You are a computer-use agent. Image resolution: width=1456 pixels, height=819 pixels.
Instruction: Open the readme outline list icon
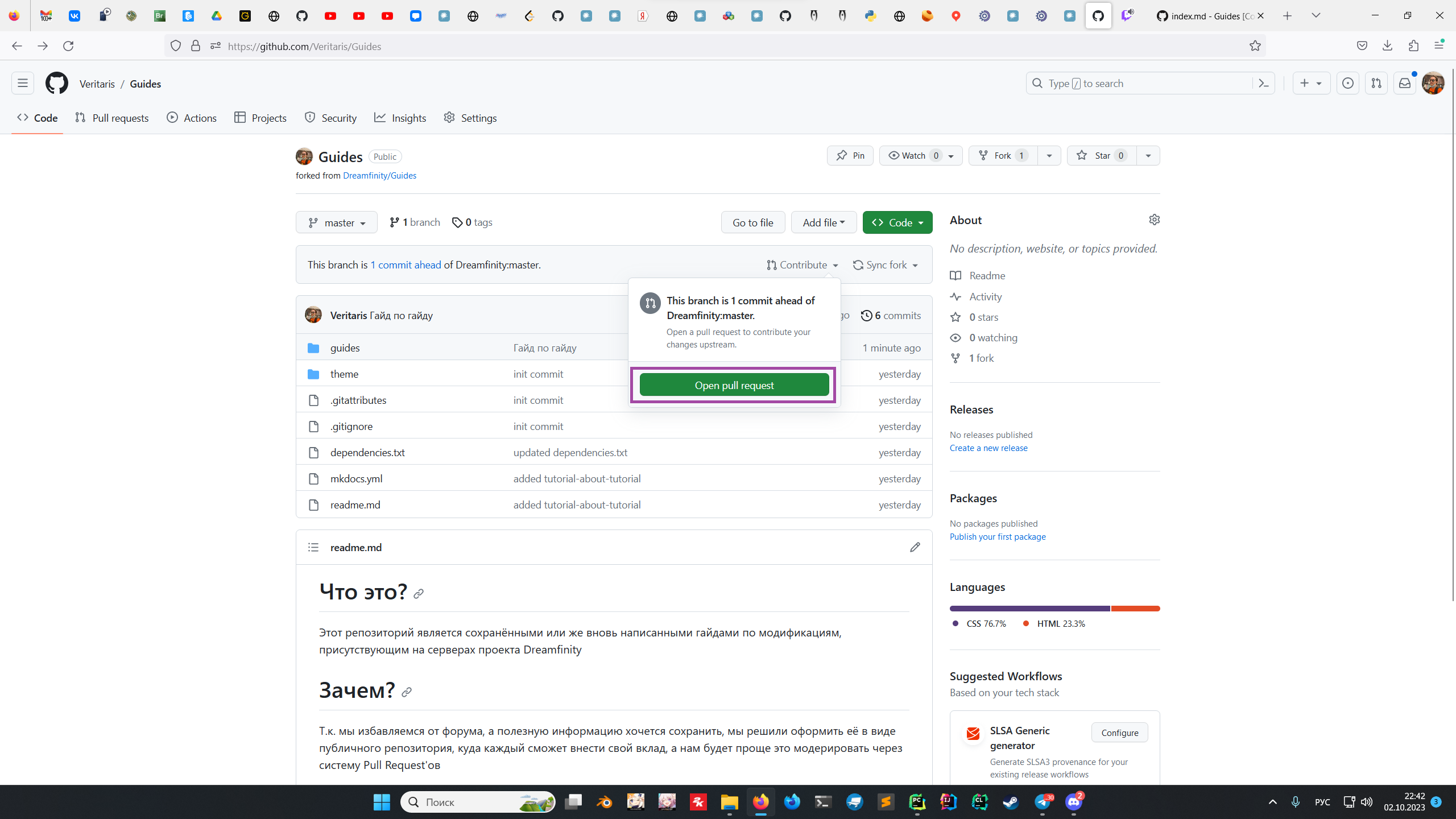[x=313, y=547]
